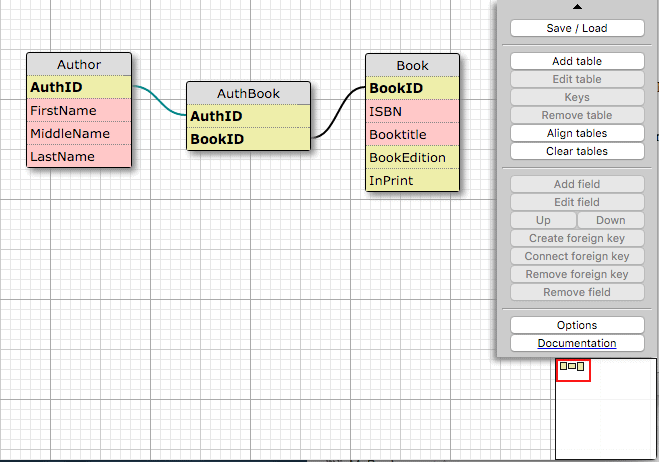Viewport: 659px width, 462px height.
Task: Select the LastName field
Action: click(79, 156)
